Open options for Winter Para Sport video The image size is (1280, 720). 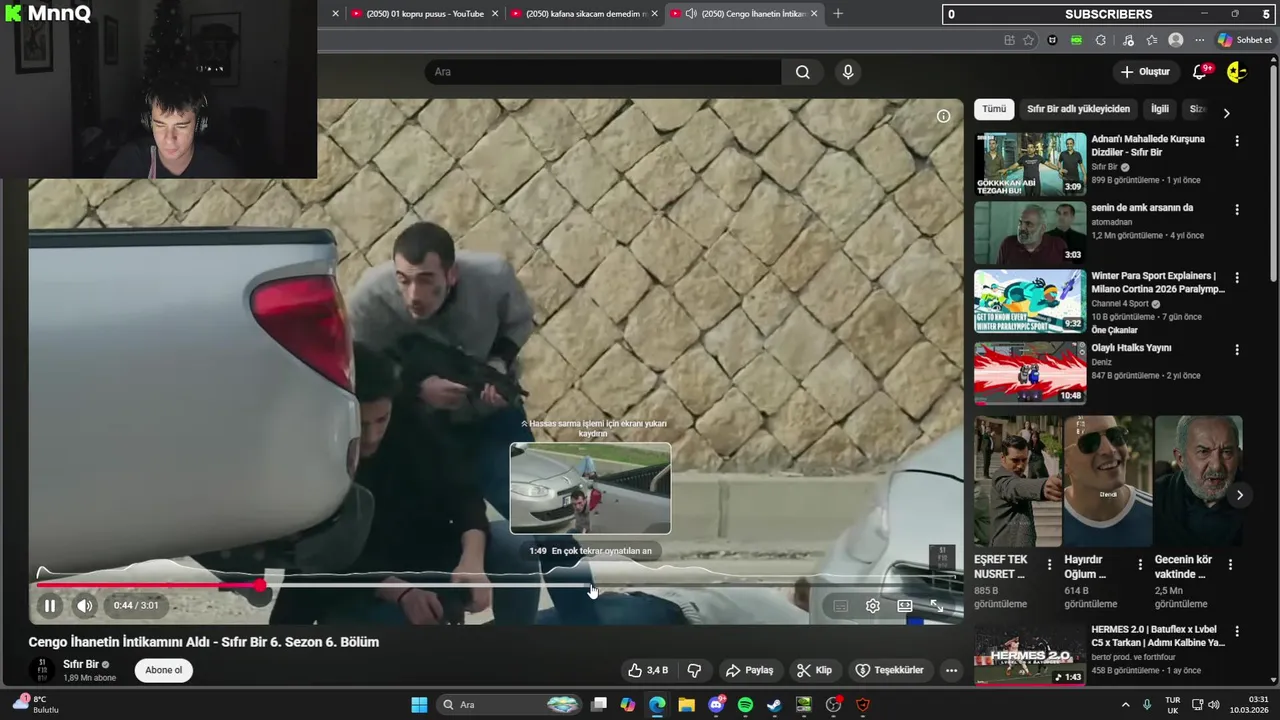pos(1237,278)
